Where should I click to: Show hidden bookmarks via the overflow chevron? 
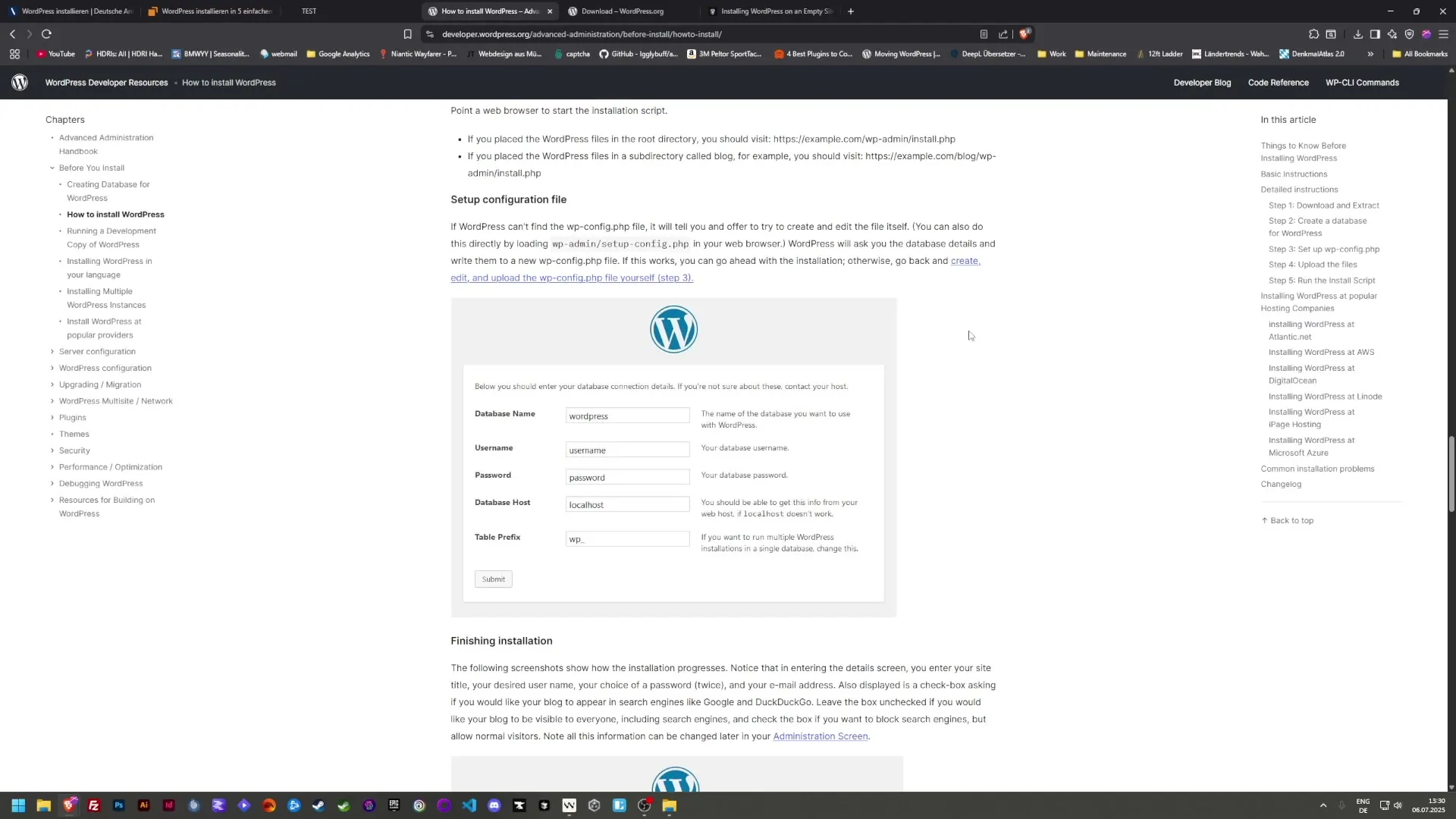pyautogui.click(x=1370, y=53)
